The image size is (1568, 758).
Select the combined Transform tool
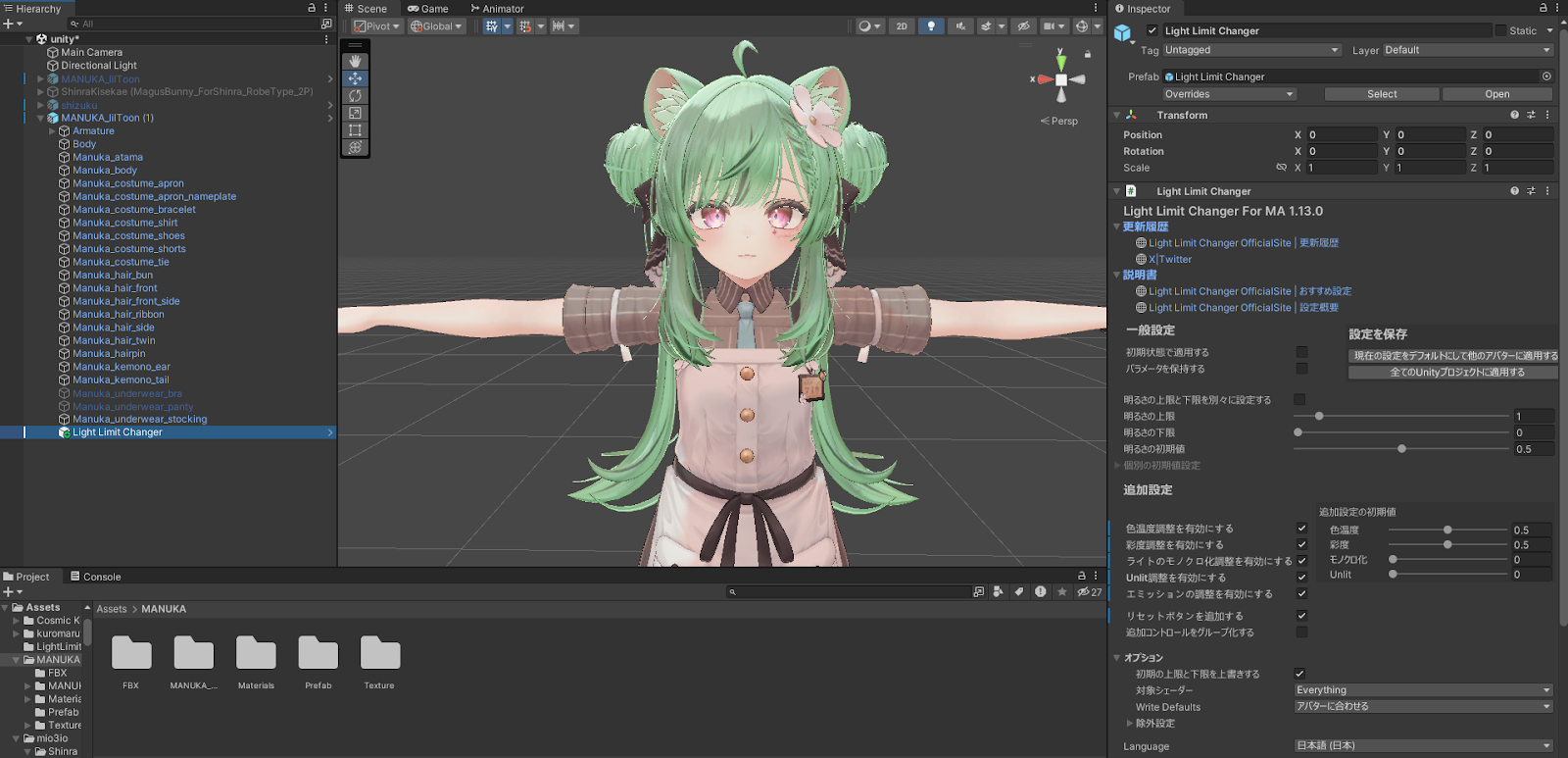pyautogui.click(x=355, y=147)
